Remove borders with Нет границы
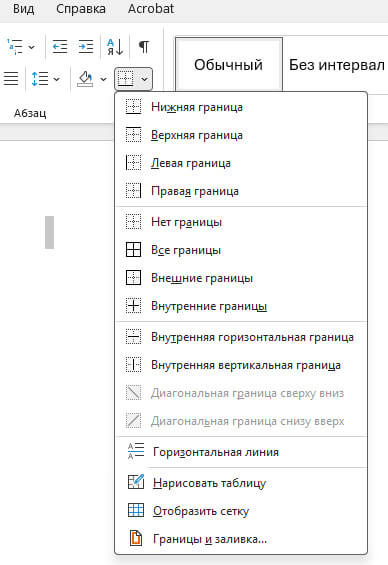 click(241, 222)
